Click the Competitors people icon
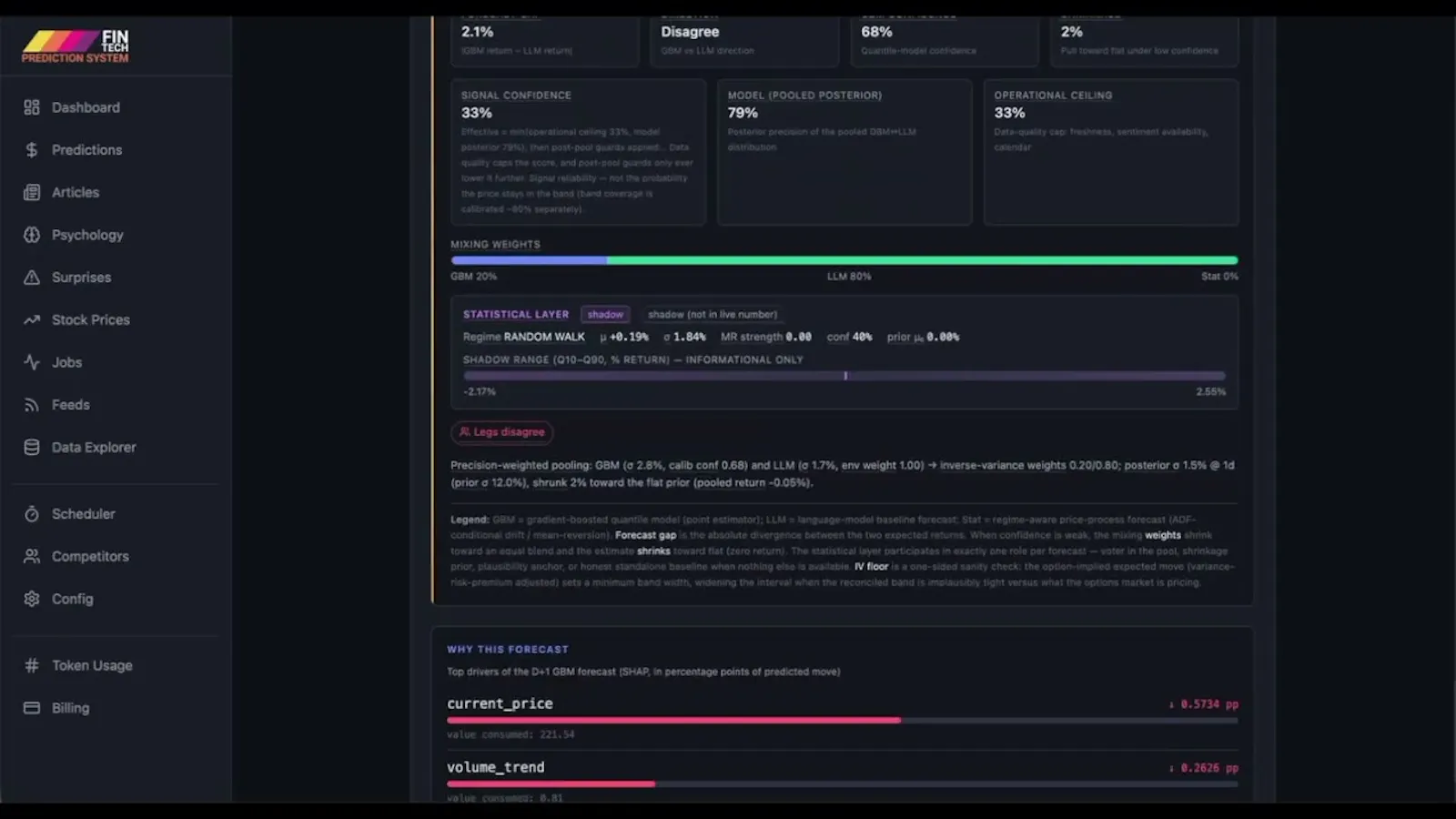The image size is (1456, 819). pos(32,556)
